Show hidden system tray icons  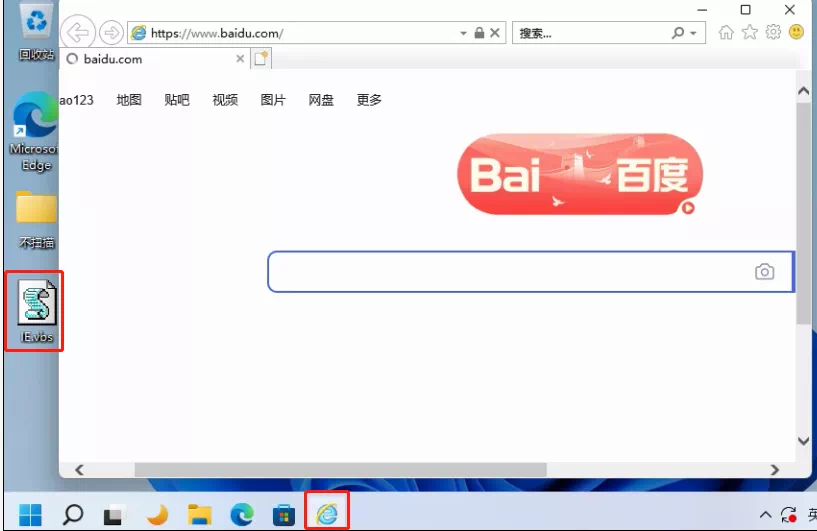pos(765,515)
